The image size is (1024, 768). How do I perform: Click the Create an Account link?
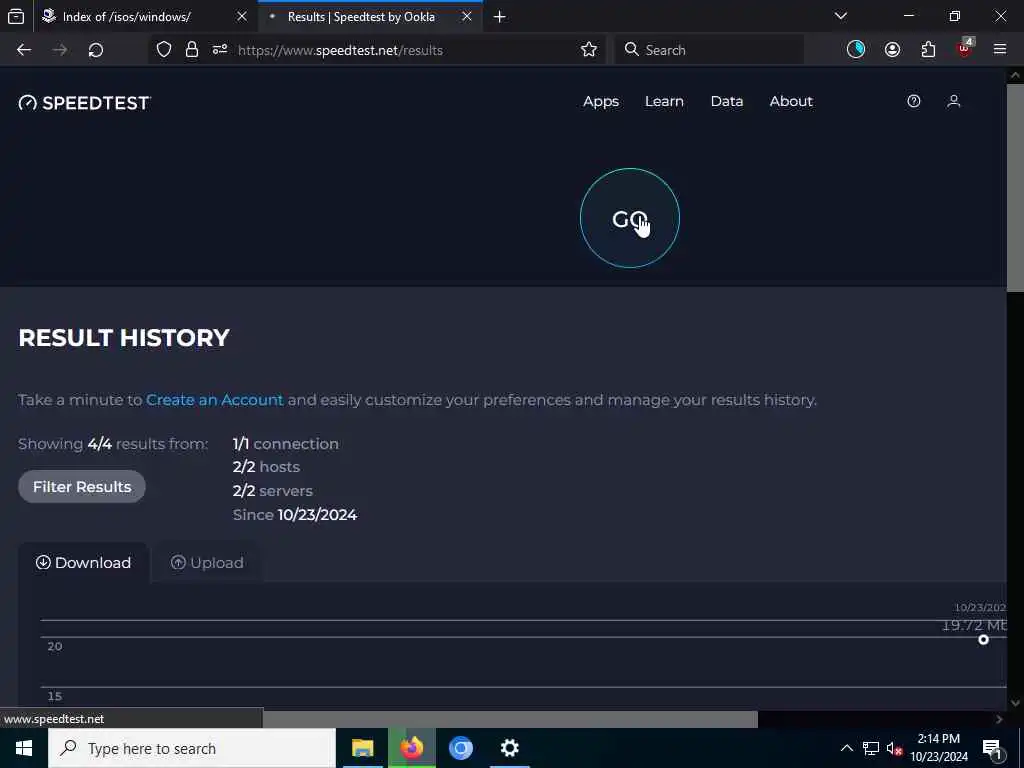click(215, 400)
